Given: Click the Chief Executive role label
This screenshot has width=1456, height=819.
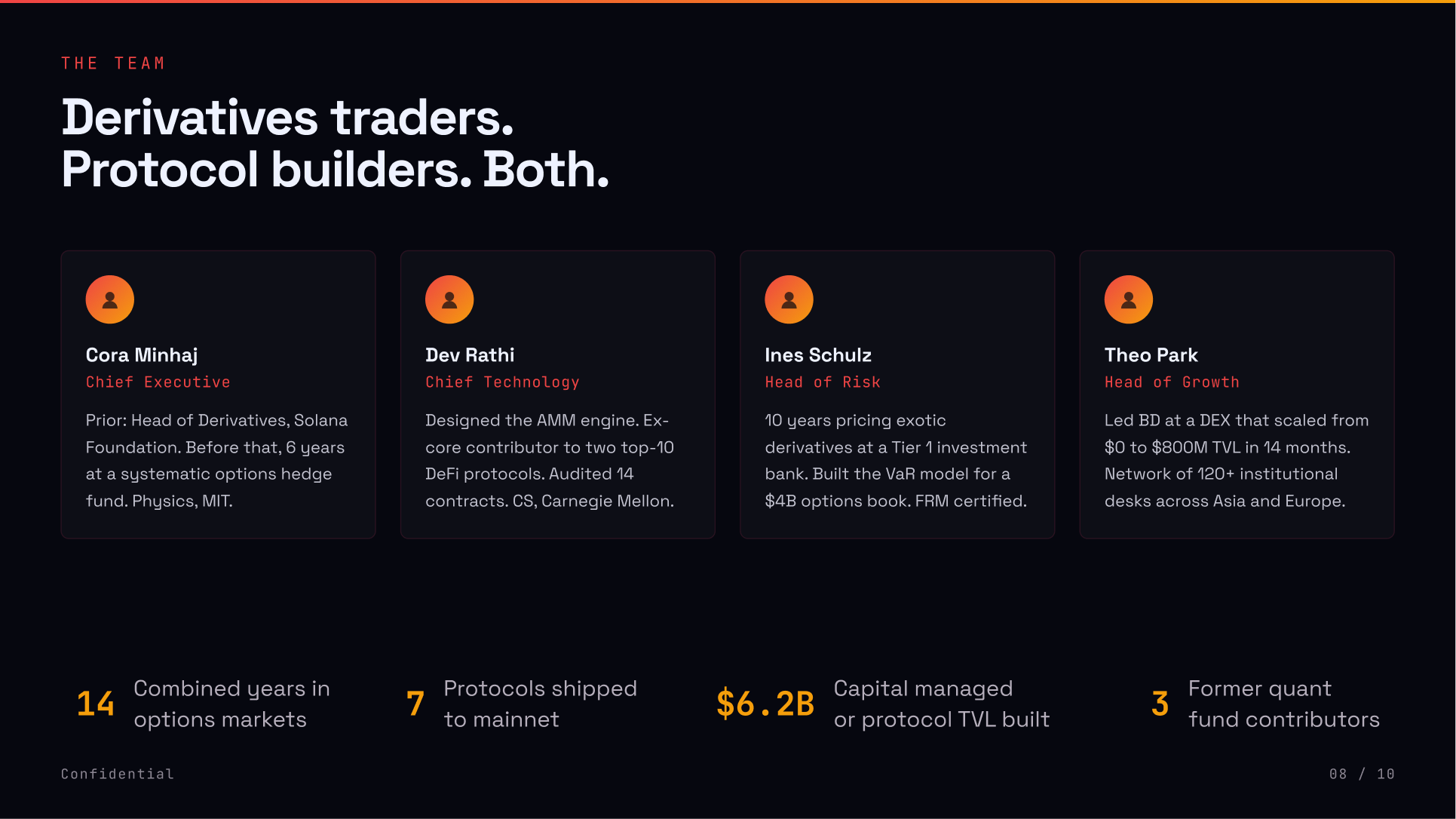Looking at the screenshot, I should (x=158, y=382).
